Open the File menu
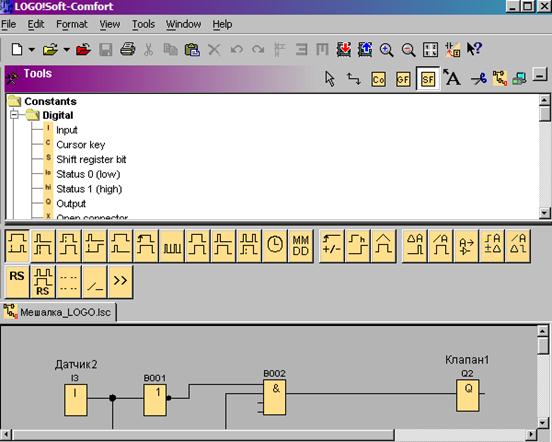The image size is (552, 442). pos(8,24)
